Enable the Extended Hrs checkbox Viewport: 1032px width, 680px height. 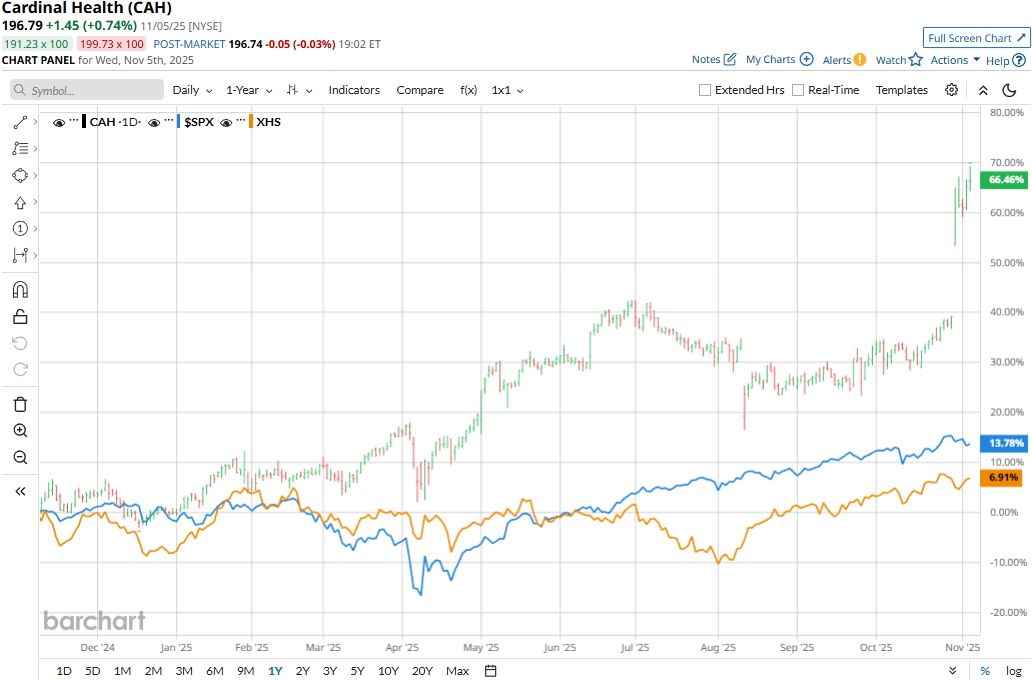coord(706,90)
